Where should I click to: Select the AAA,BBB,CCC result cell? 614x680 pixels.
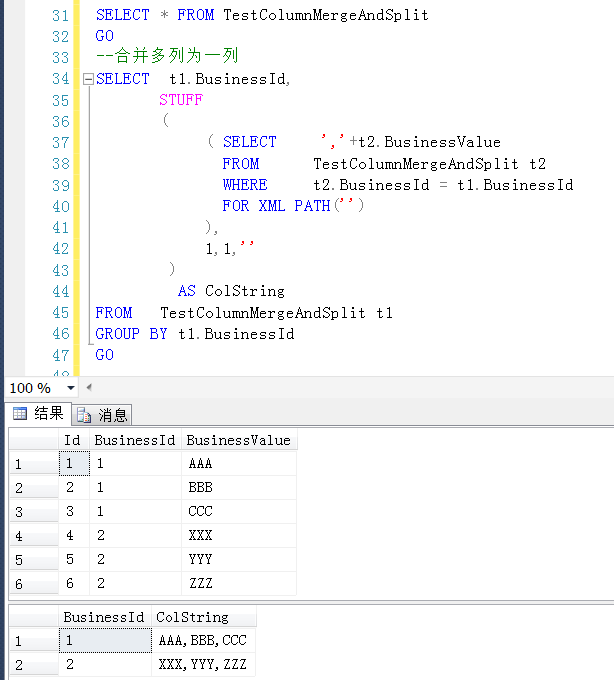tap(203, 641)
